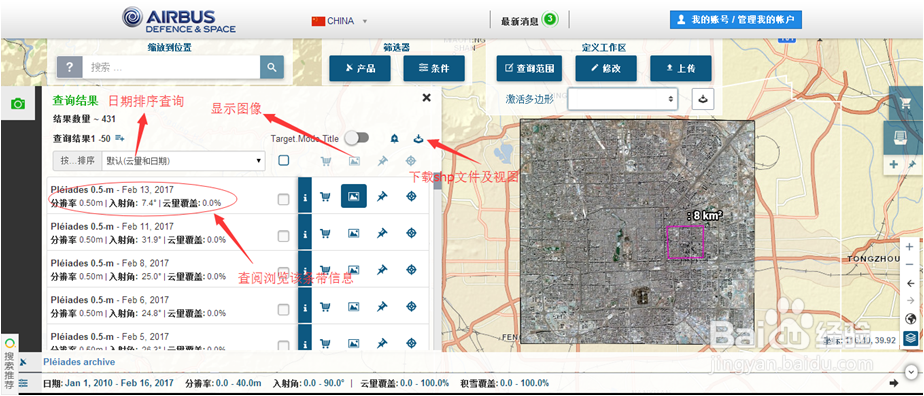The width and height of the screenshot is (924, 396).
Task: Click the plus icon in the small right-side panel
Action: [x=894, y=164]
